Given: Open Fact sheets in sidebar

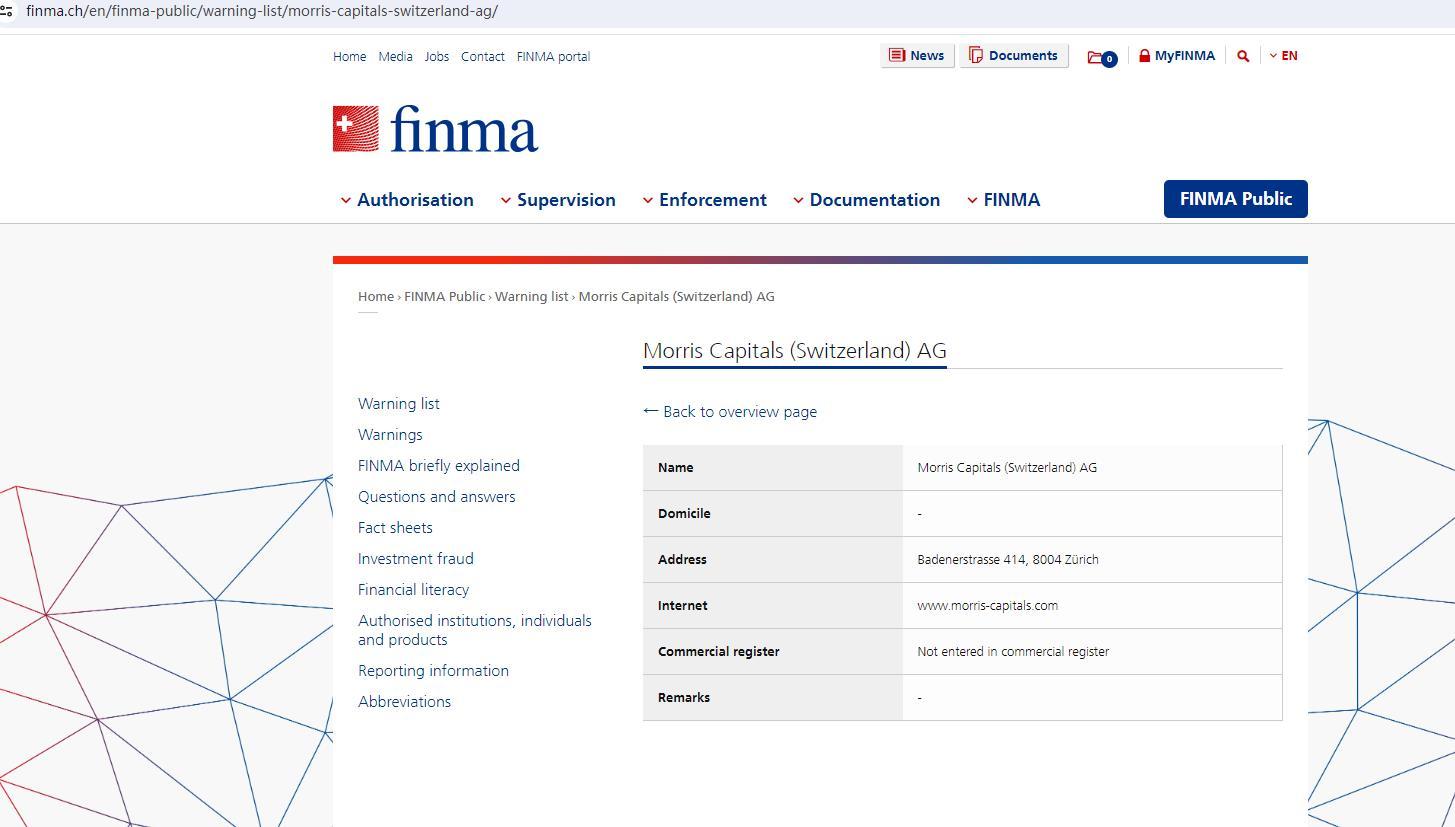Looking at the screenshot, I should click(395, 528).
